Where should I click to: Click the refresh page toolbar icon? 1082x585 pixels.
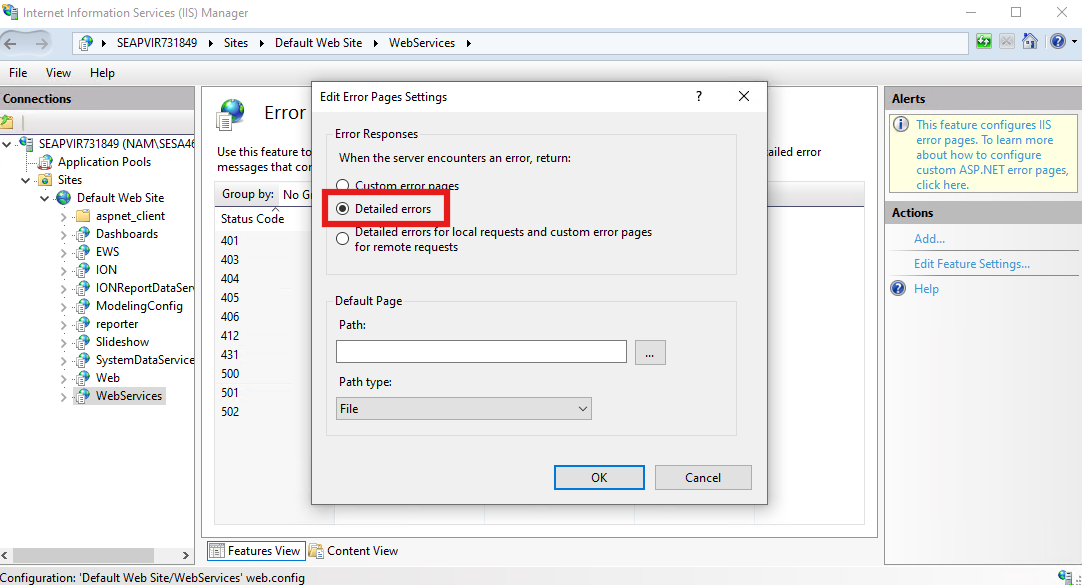coord(984,42)
